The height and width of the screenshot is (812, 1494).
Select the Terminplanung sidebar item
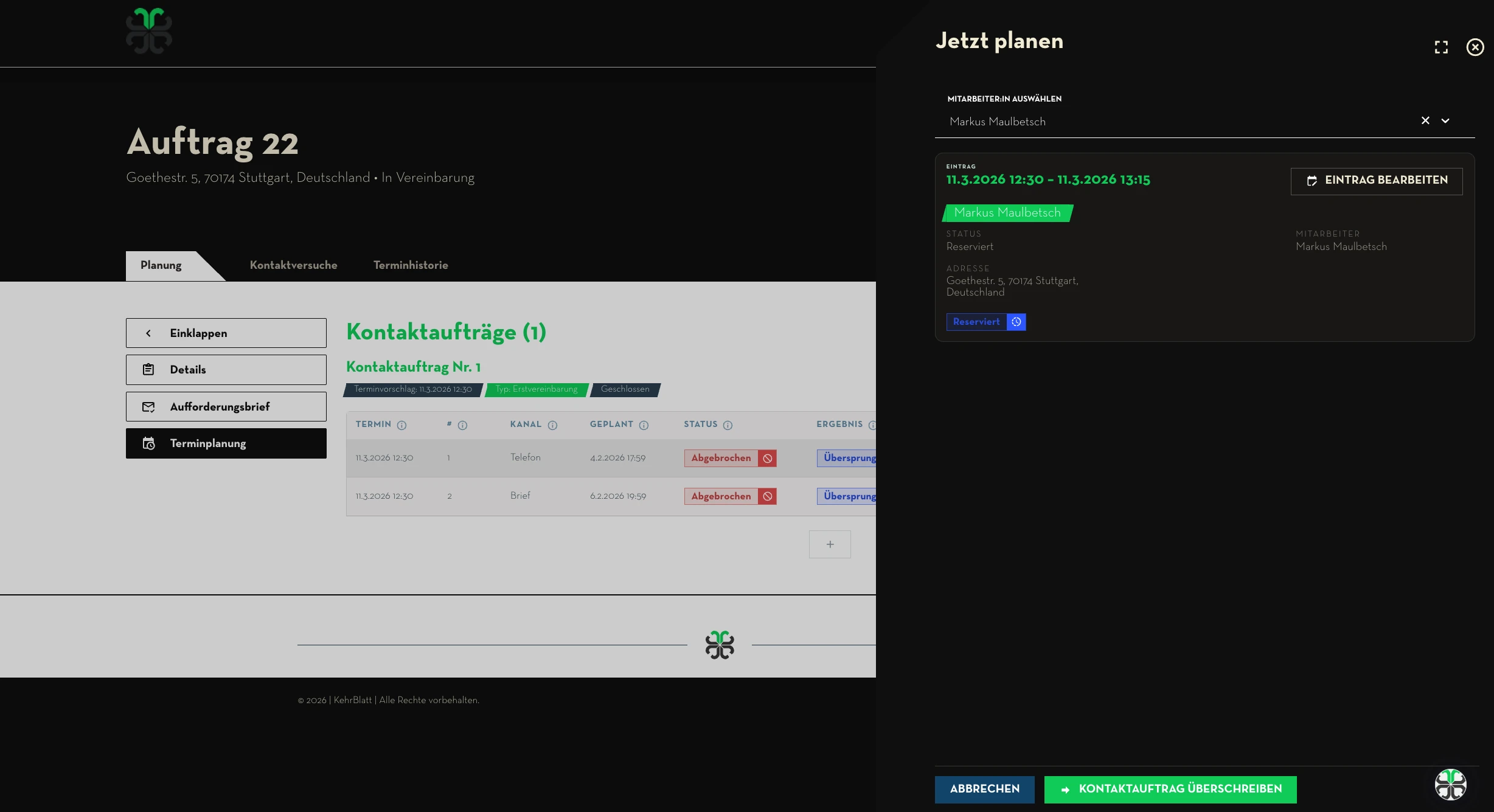point(226,443)
